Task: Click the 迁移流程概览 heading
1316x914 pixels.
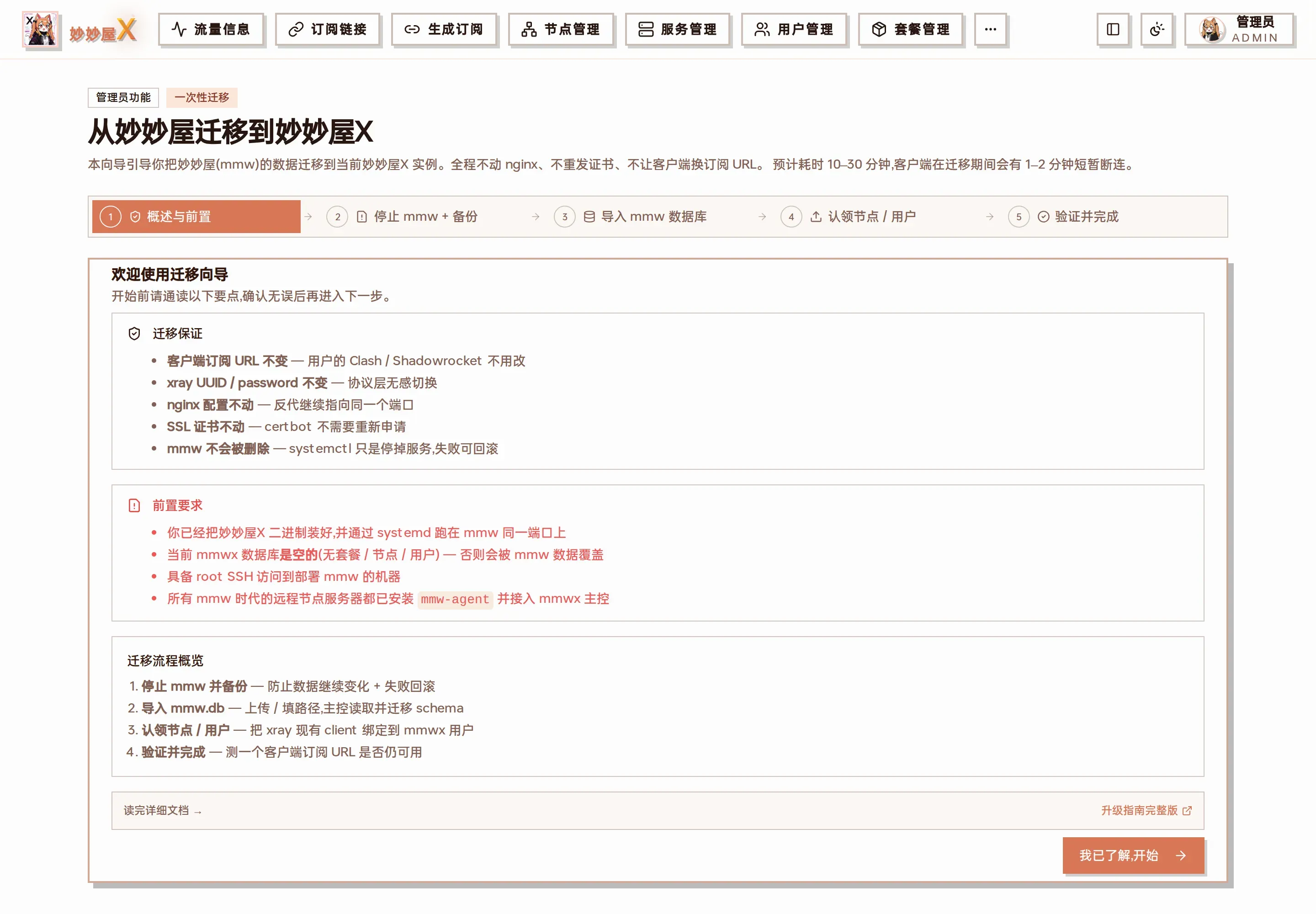Action: click(165, 661)
